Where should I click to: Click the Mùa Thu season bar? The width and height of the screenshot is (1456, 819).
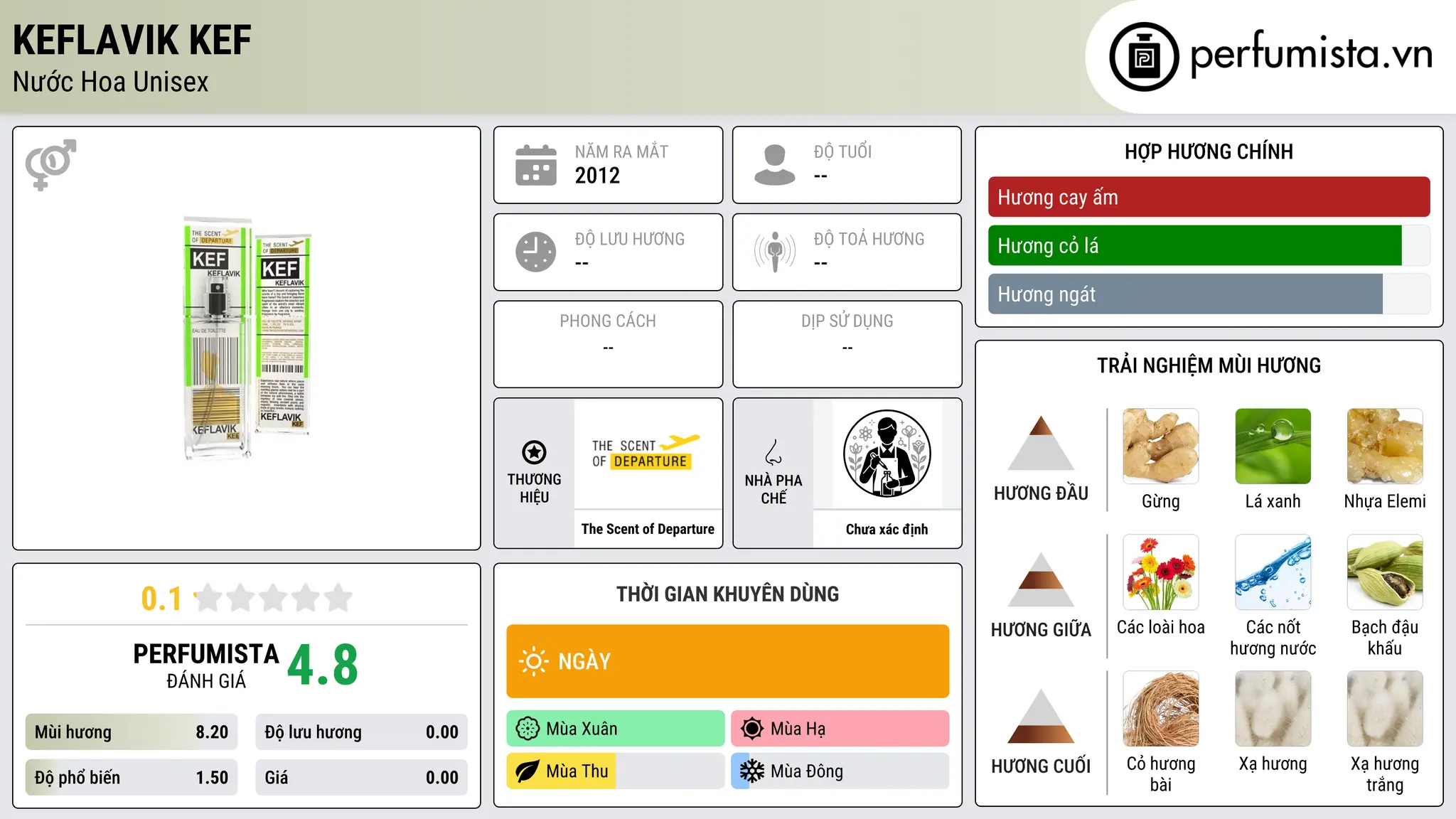pos(616,771)
